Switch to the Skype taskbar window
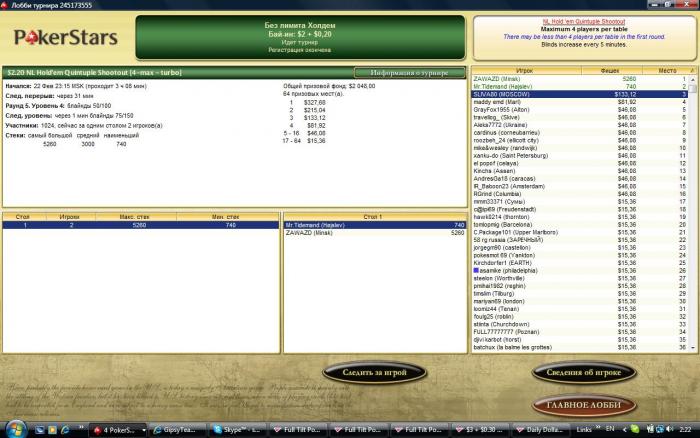 238,430
